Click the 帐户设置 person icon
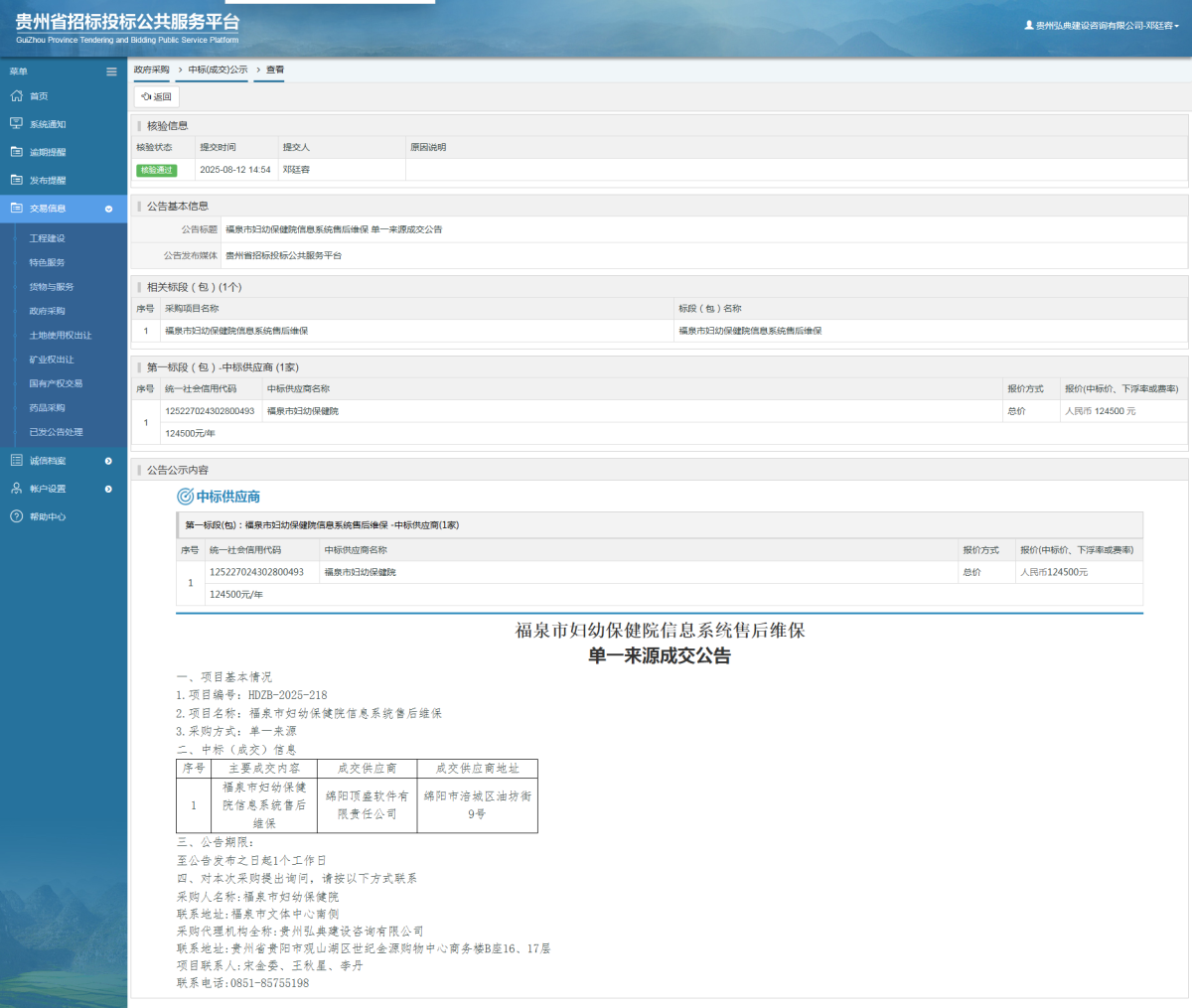This screenshot has width=1192, height=1008. pos(16,489)
